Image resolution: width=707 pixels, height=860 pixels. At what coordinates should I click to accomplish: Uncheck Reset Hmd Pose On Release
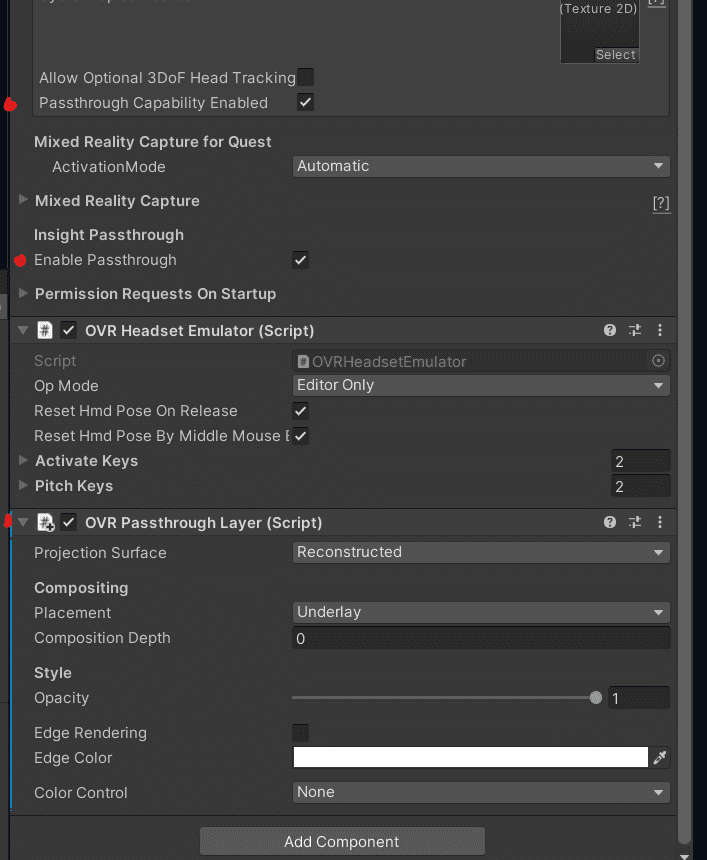click(301, 411)
